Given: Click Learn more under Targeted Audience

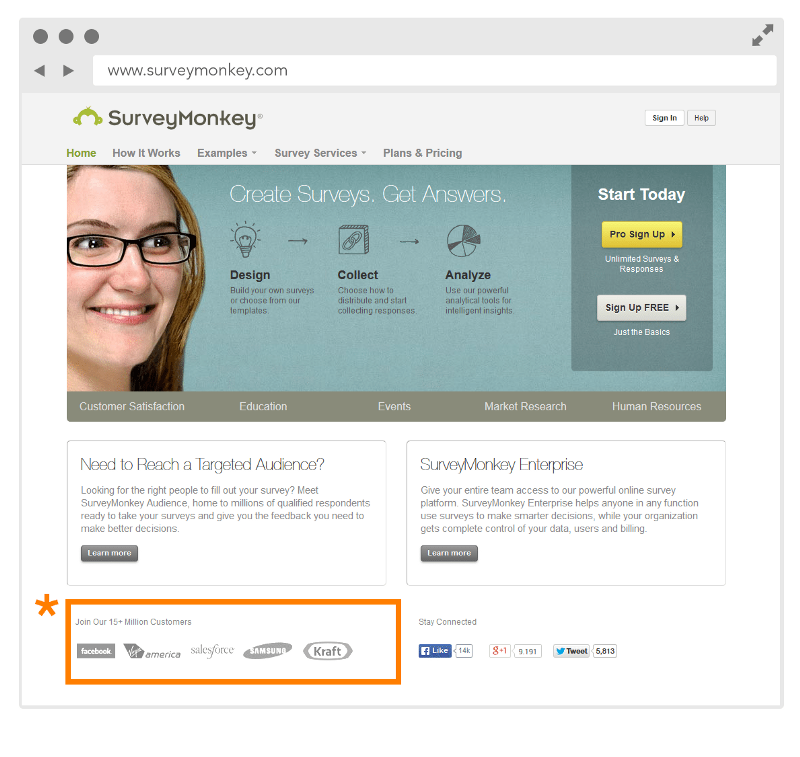Looking at the screenshot, I should pos(109,553).
